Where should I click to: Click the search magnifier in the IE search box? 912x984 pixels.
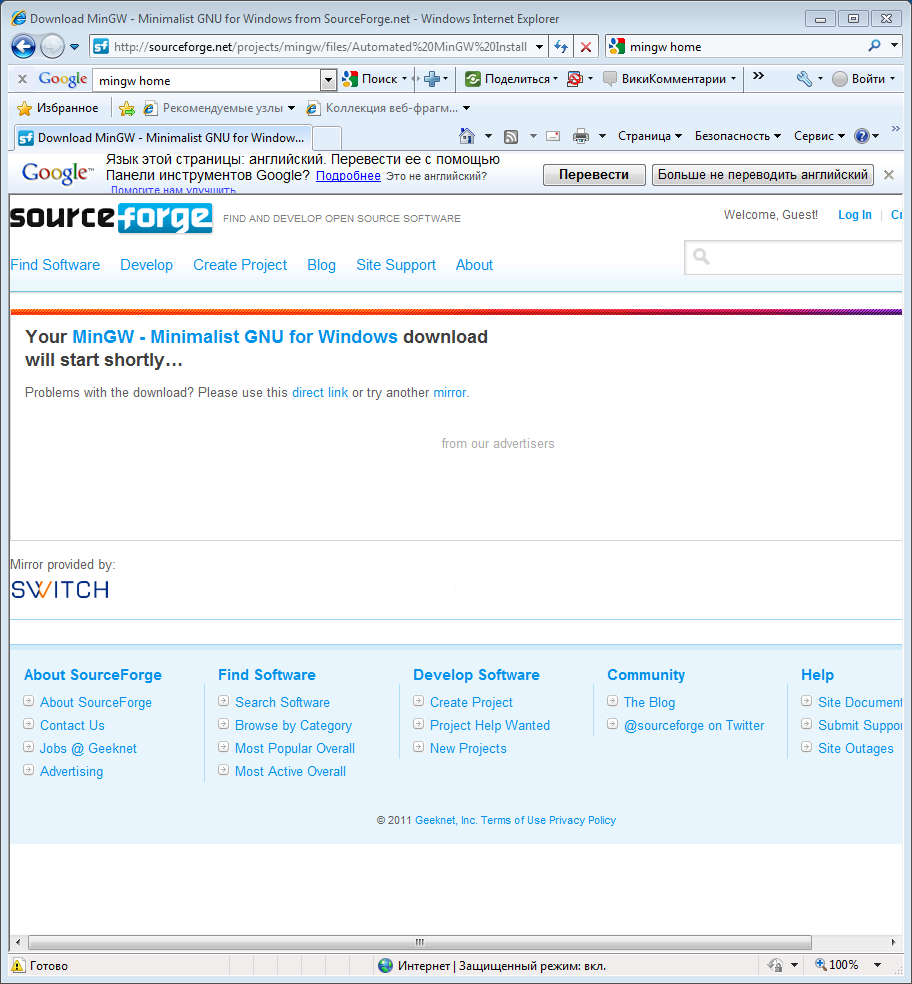(x=874, y=46)
